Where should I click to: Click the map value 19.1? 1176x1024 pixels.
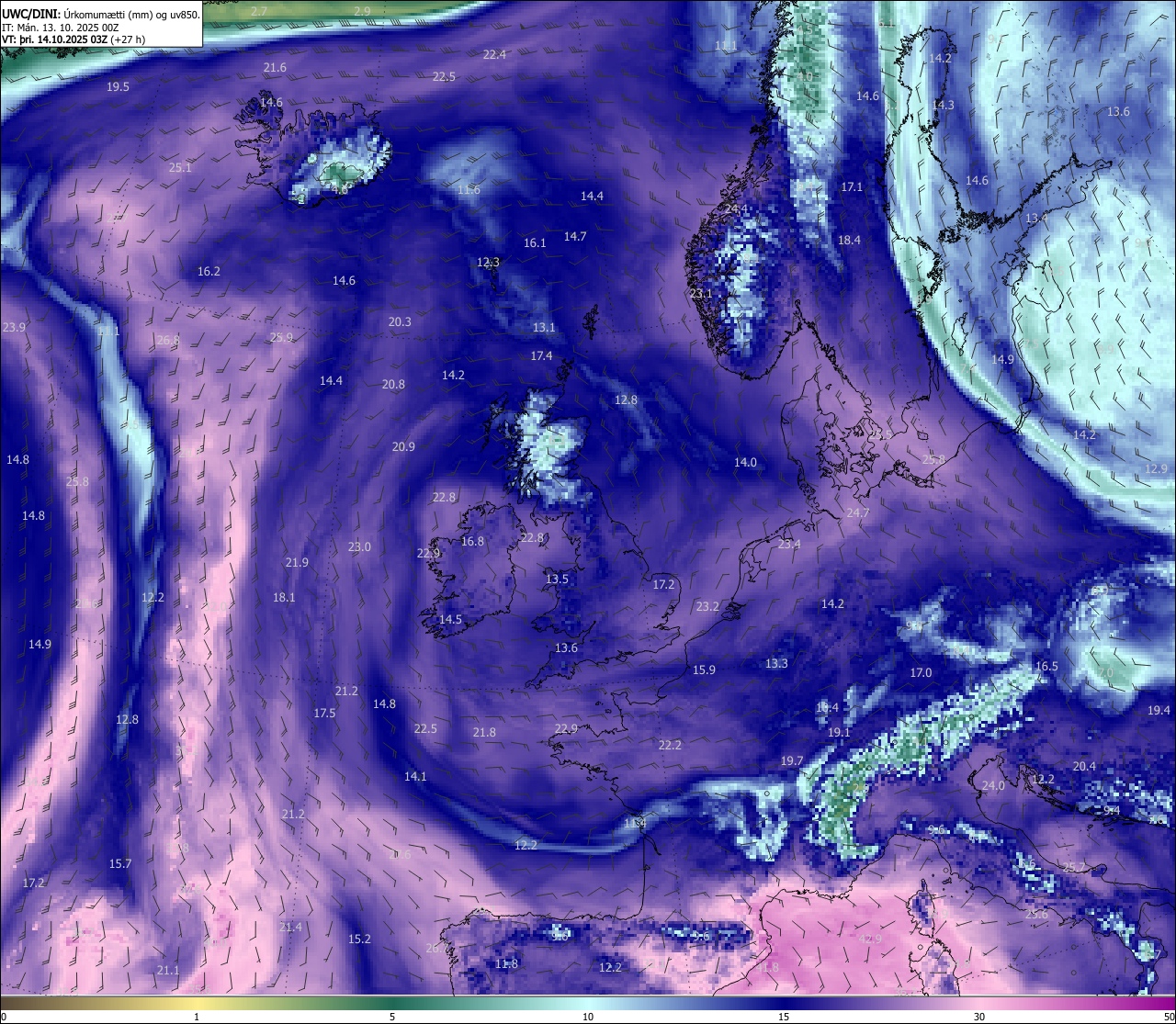(839, 733)
